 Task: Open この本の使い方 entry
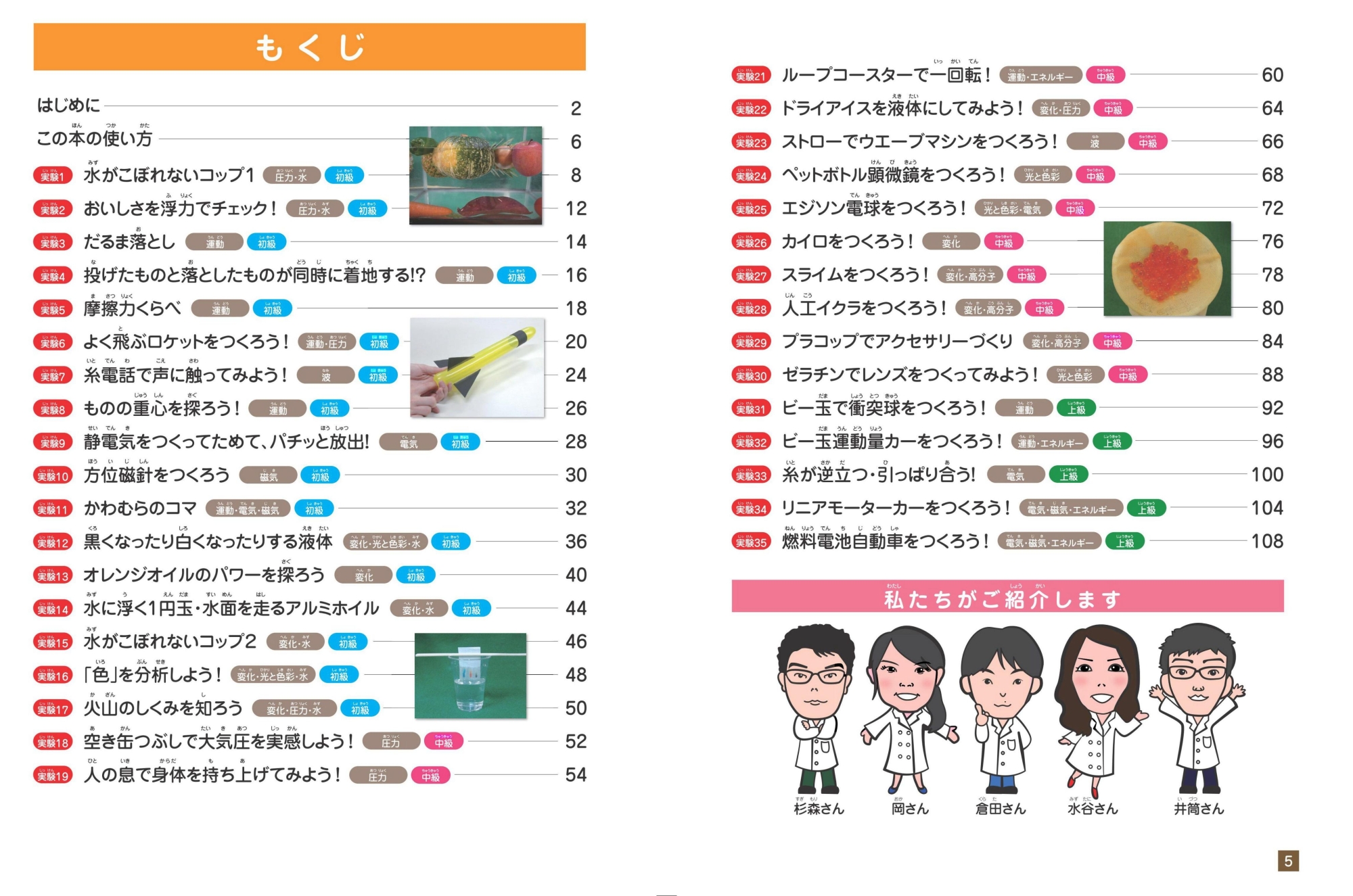[x=94, y=139]
